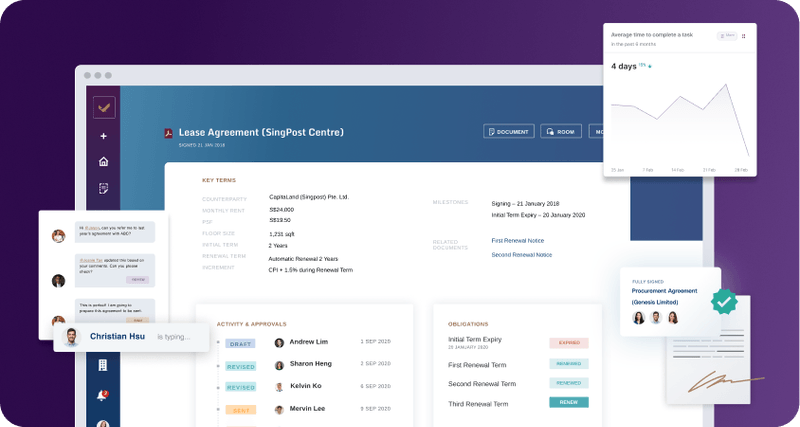The height and width of the screenshot is (427, 800).
Task: Open the contracts document icon in the sidebar
Action: point(104,188)
